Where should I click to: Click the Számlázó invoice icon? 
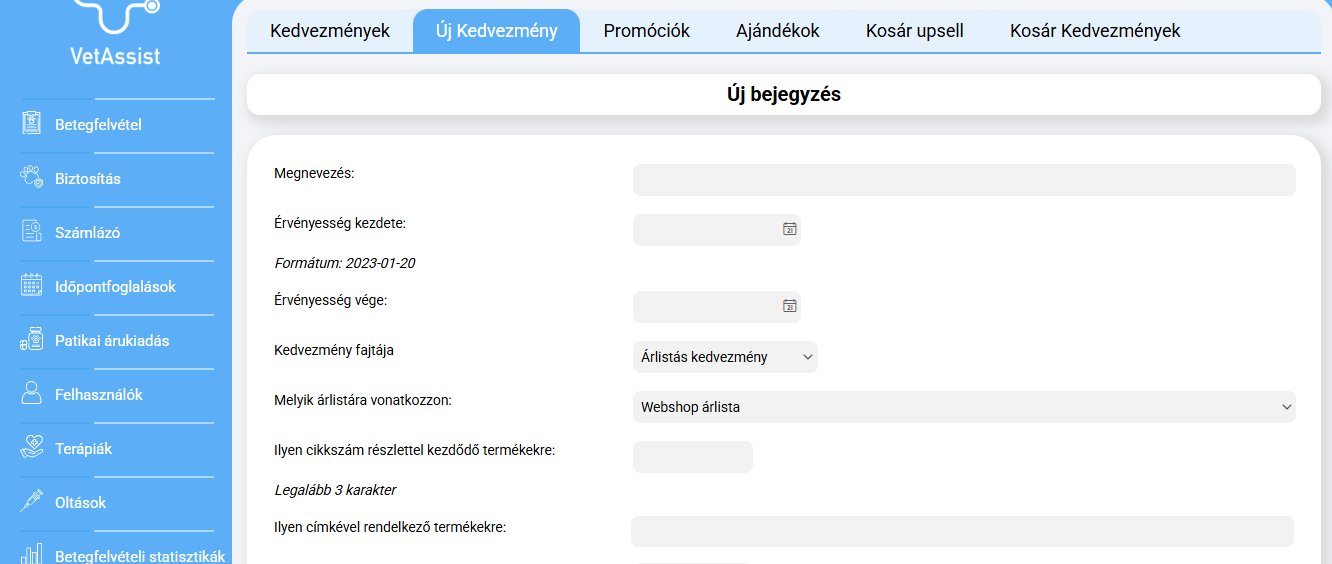click(x=32, y=232)
